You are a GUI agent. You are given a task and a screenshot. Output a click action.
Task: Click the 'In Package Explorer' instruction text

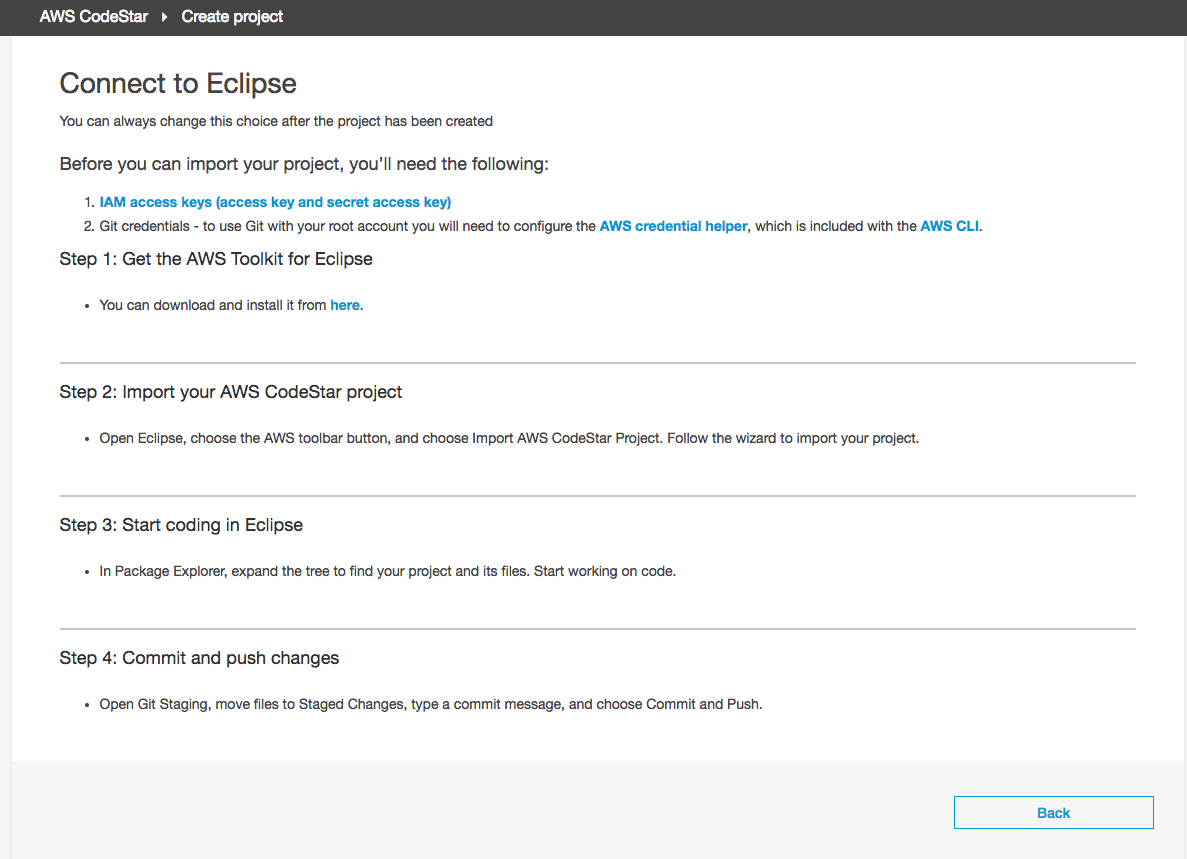coord(387,572)
